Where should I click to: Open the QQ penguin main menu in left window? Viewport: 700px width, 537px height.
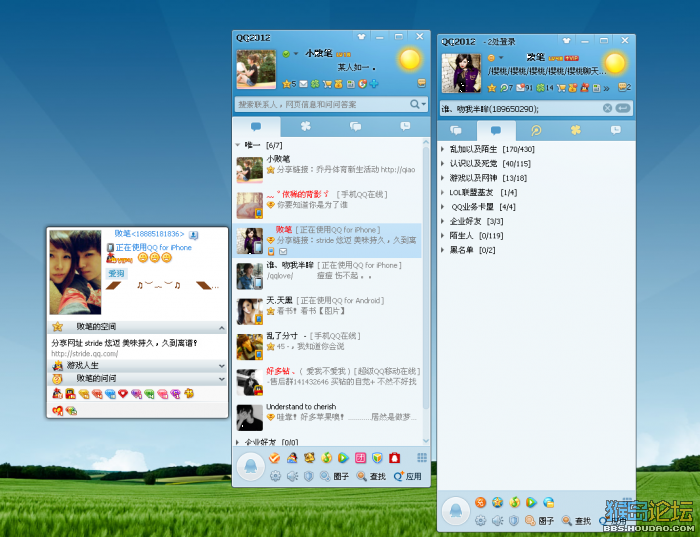[250, 466]
